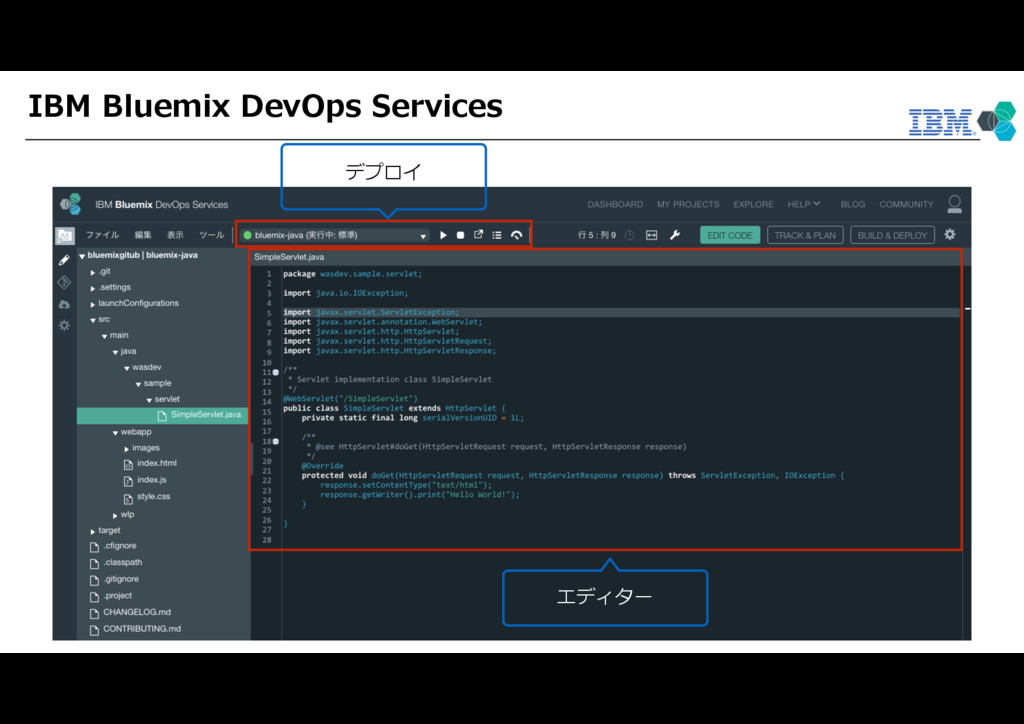Open the 表示 menu
Screen dimensions: 1024x724
175,235
